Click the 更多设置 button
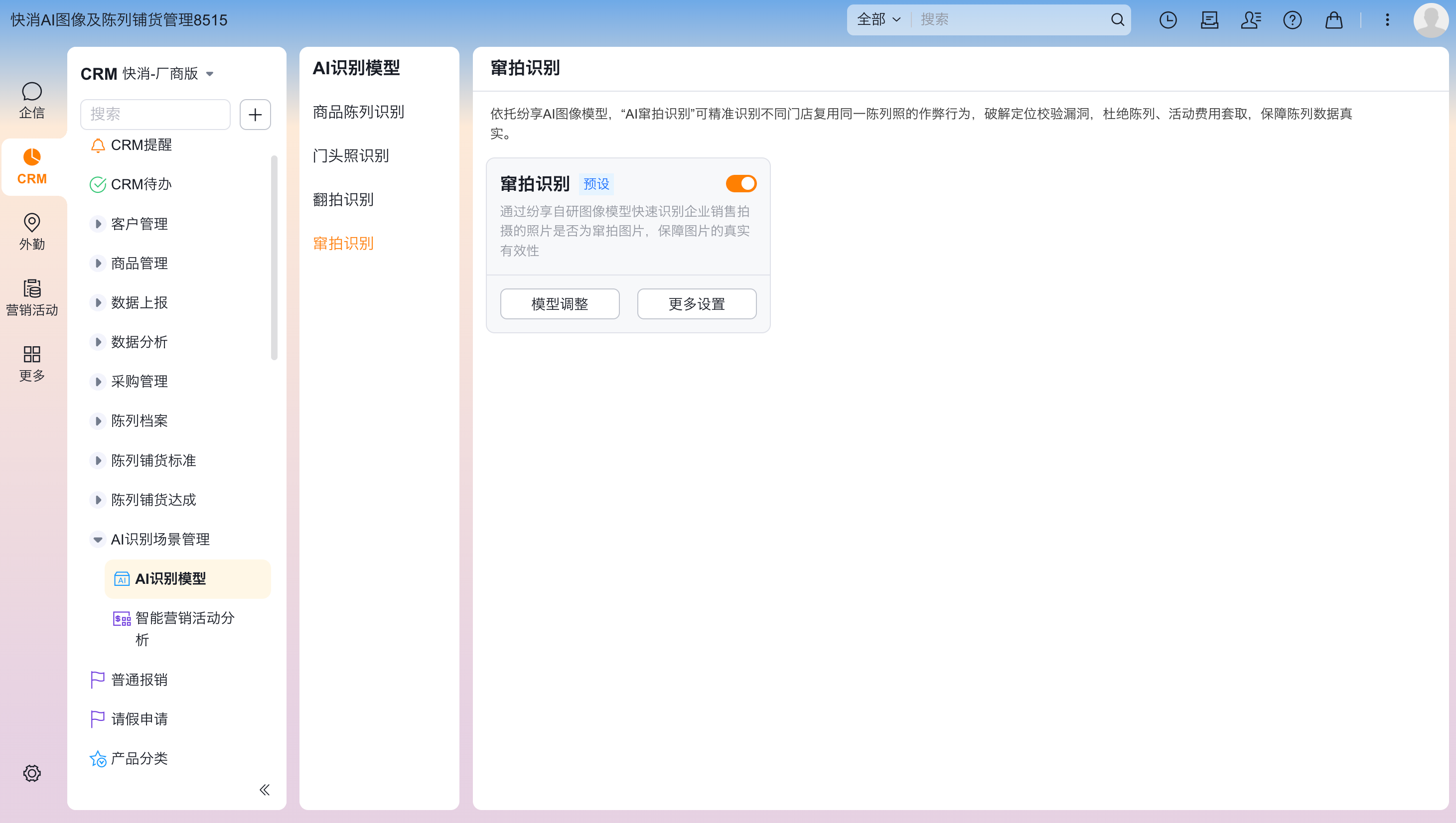Viewport: 1456px width, 823px height. point(696,304)
